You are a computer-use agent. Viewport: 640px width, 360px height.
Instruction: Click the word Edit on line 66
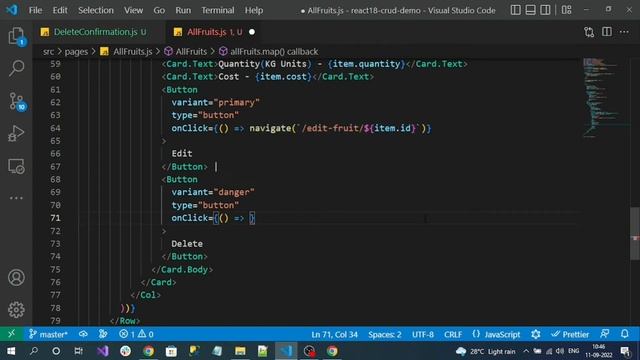pyautogui.click(x=182, y=153)
